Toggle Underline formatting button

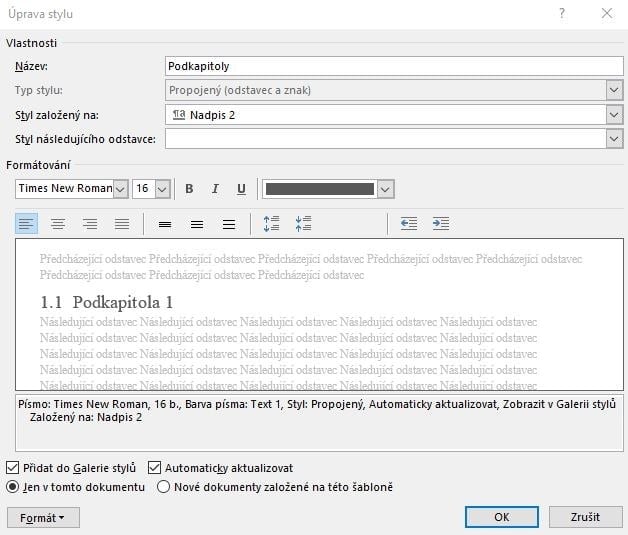(x=241, y=189)
